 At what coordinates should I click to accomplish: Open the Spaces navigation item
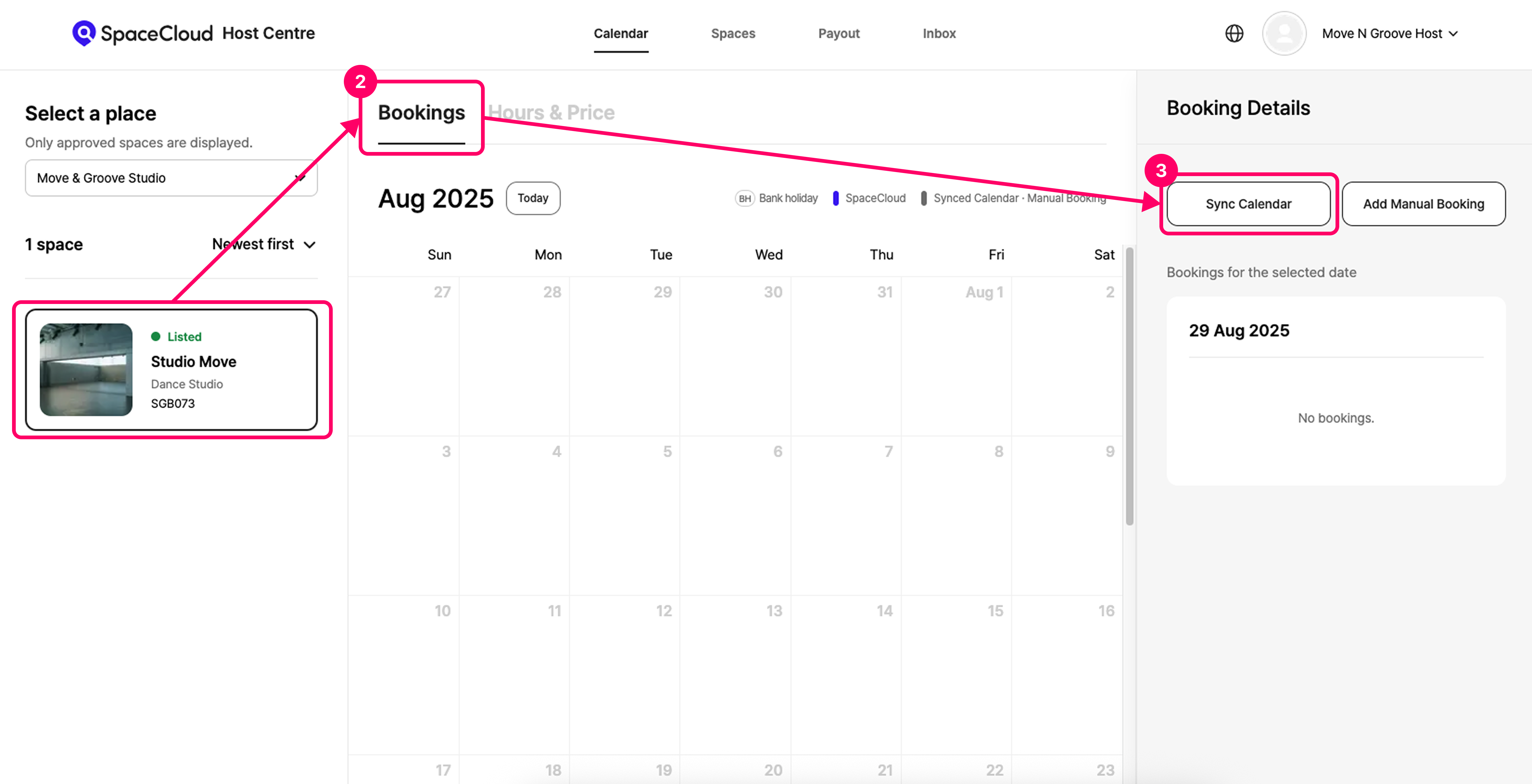pyautogui.click(x=733, y=33)
